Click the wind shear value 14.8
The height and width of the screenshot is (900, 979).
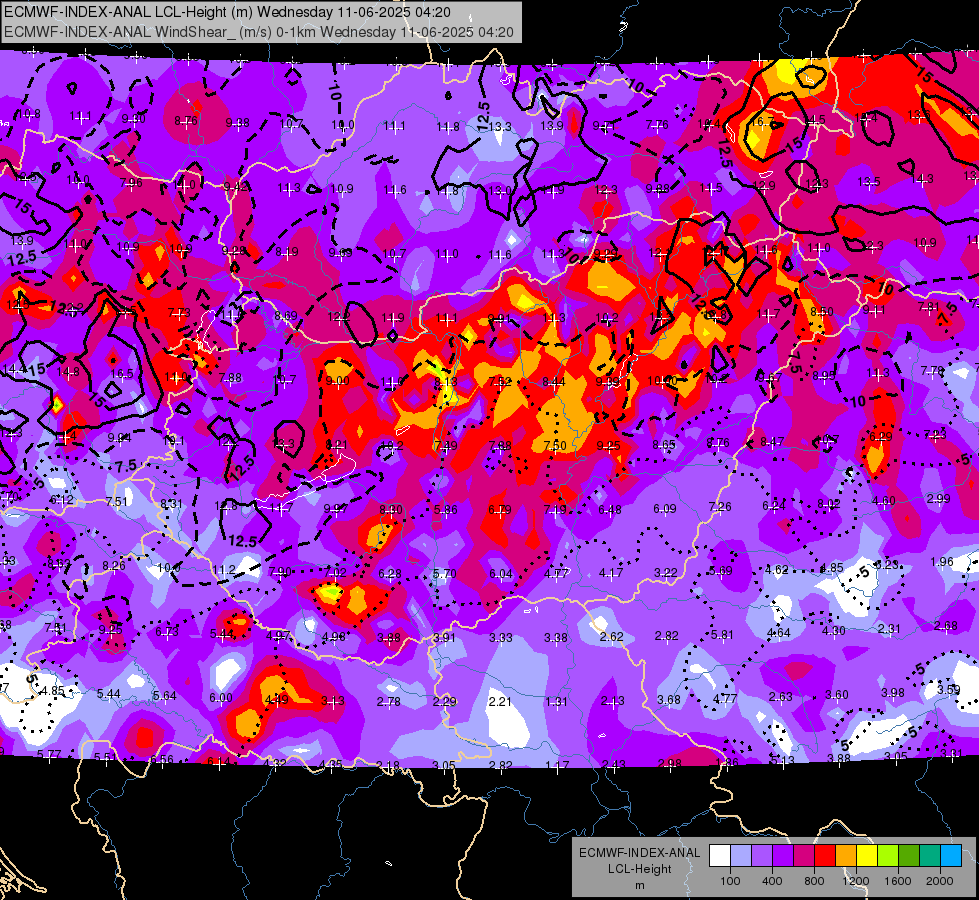click(68, 372)
